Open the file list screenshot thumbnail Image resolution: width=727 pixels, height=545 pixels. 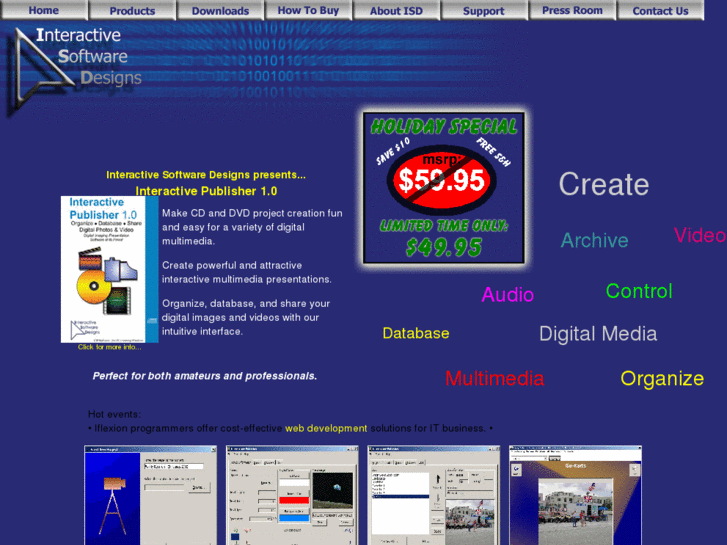(x=434, y=495)
